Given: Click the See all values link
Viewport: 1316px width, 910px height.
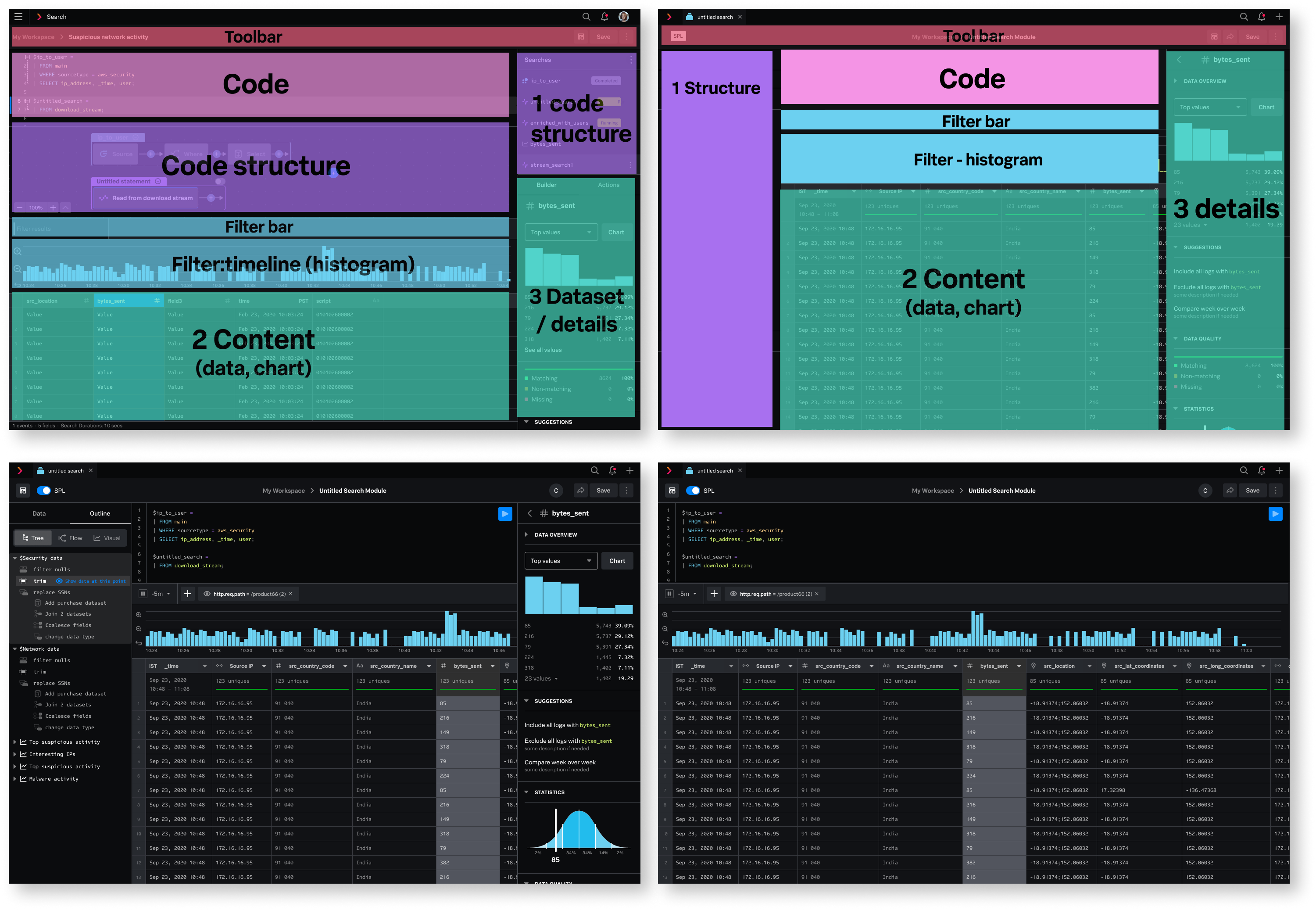Looking at the screenshot, I should (x=543, y=350).
